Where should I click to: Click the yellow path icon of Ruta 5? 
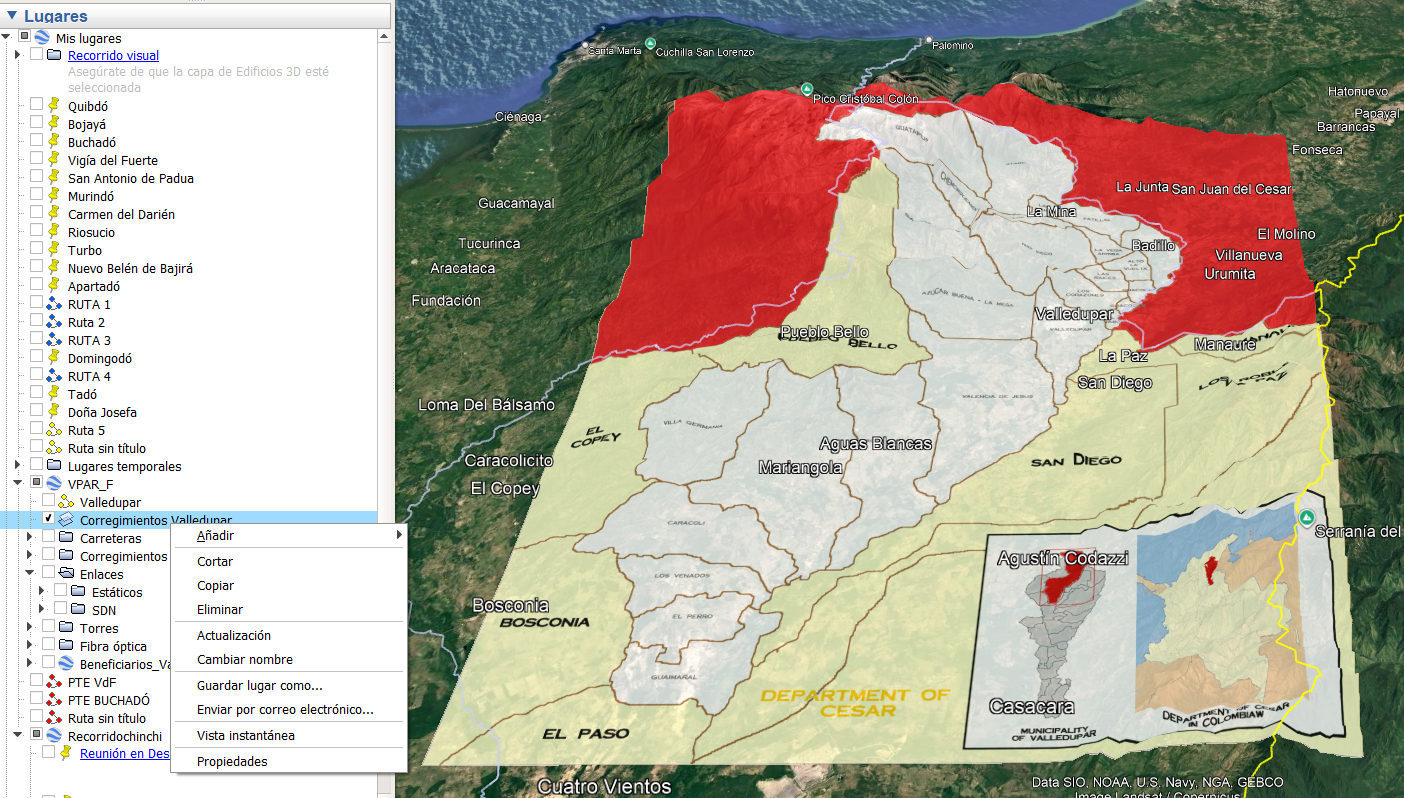point(54,430)
